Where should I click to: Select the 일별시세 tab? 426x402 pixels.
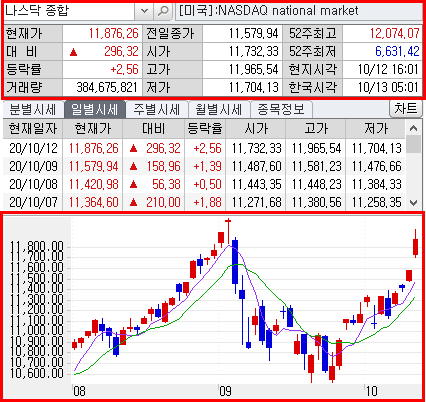click(x=94, y=109)
